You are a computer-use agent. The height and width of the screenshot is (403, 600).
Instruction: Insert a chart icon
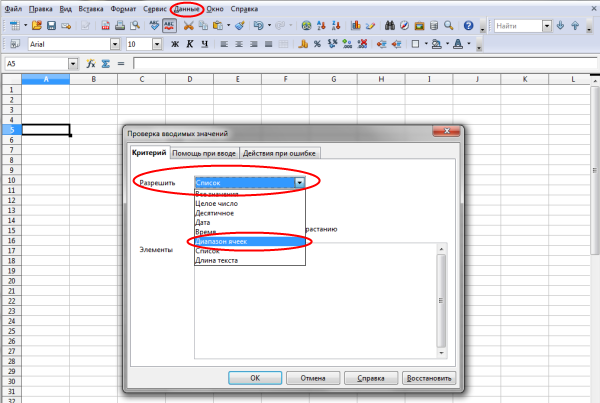coord(355,26)
